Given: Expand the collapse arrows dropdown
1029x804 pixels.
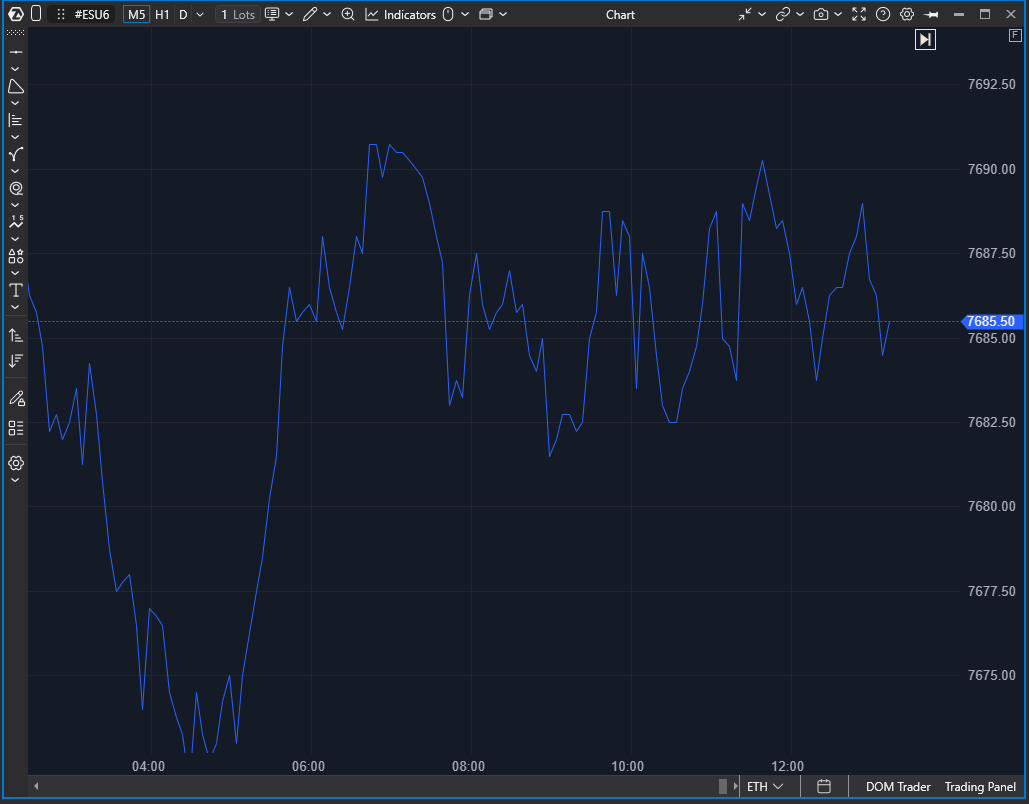Looking at the screenshot, I should coord(762,14).
